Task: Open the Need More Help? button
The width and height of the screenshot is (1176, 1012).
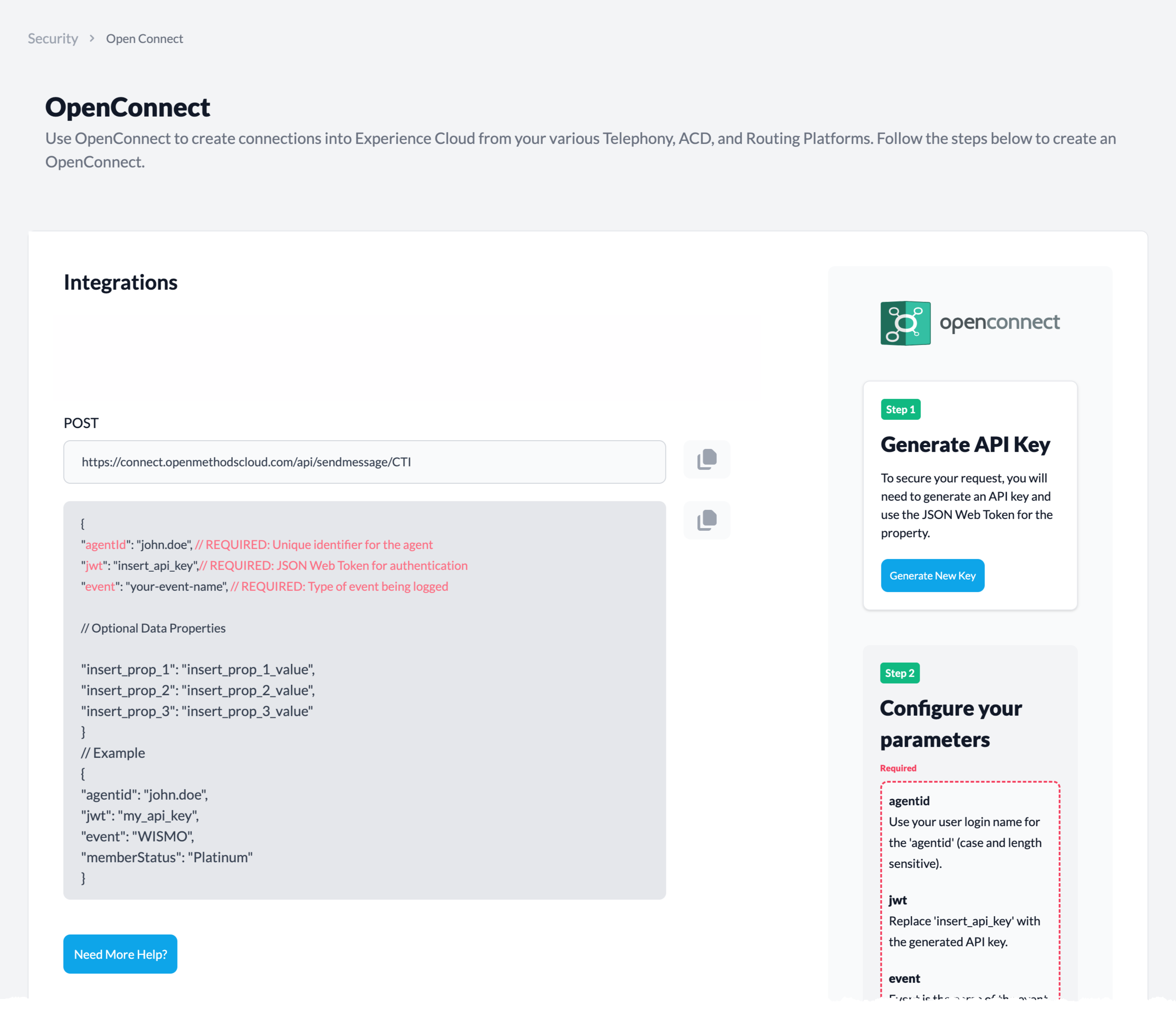Action: click(x=120, y=954)
